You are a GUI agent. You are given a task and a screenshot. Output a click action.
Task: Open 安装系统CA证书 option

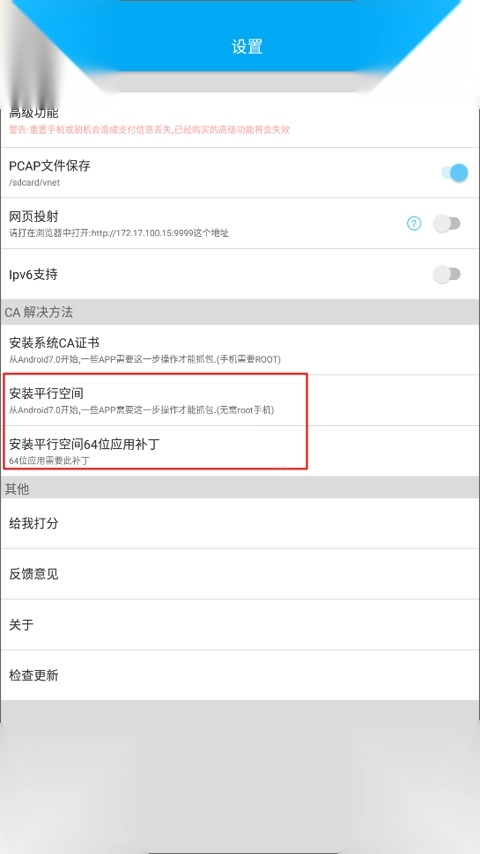tap(240, 350)
